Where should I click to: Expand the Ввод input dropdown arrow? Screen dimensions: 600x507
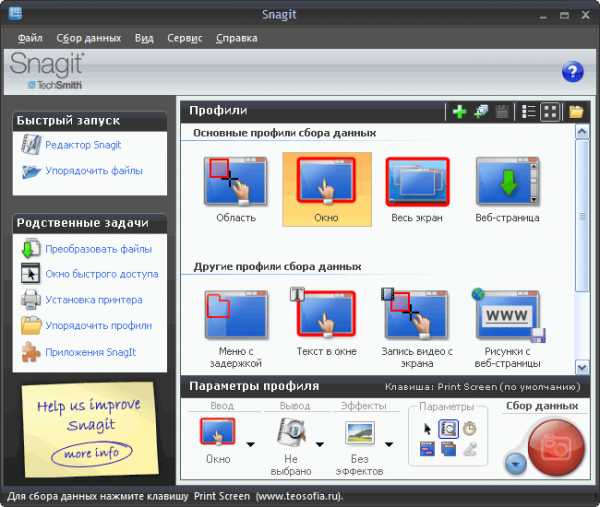[x=249, y=445]
